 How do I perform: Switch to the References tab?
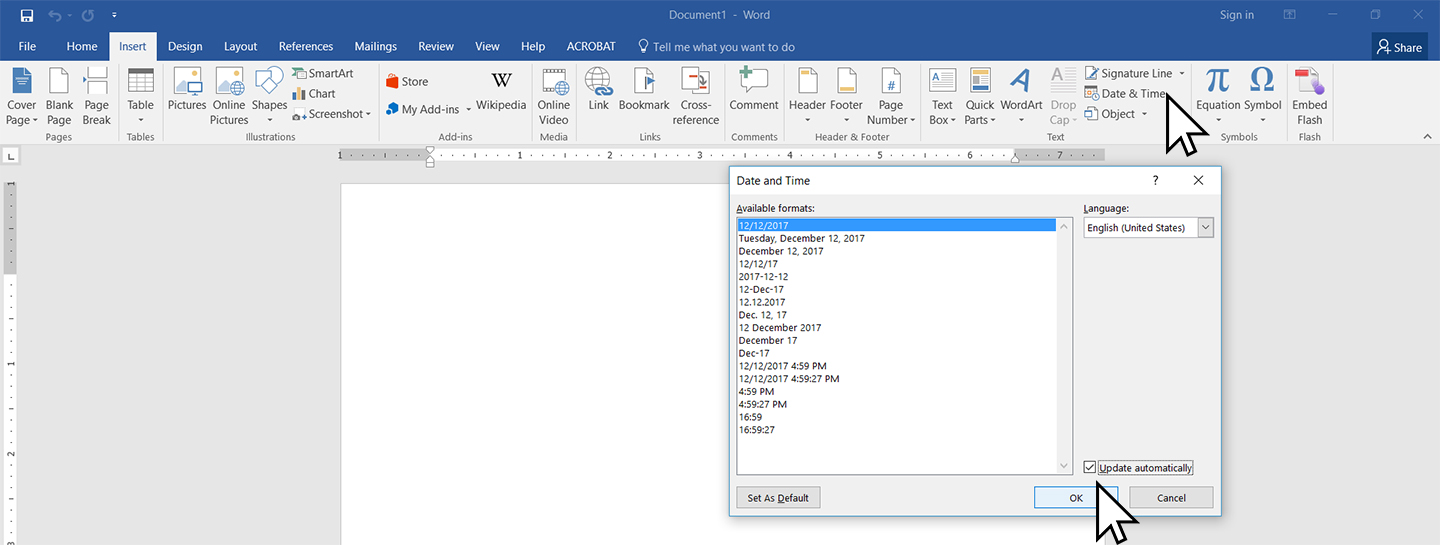point(306,47)
